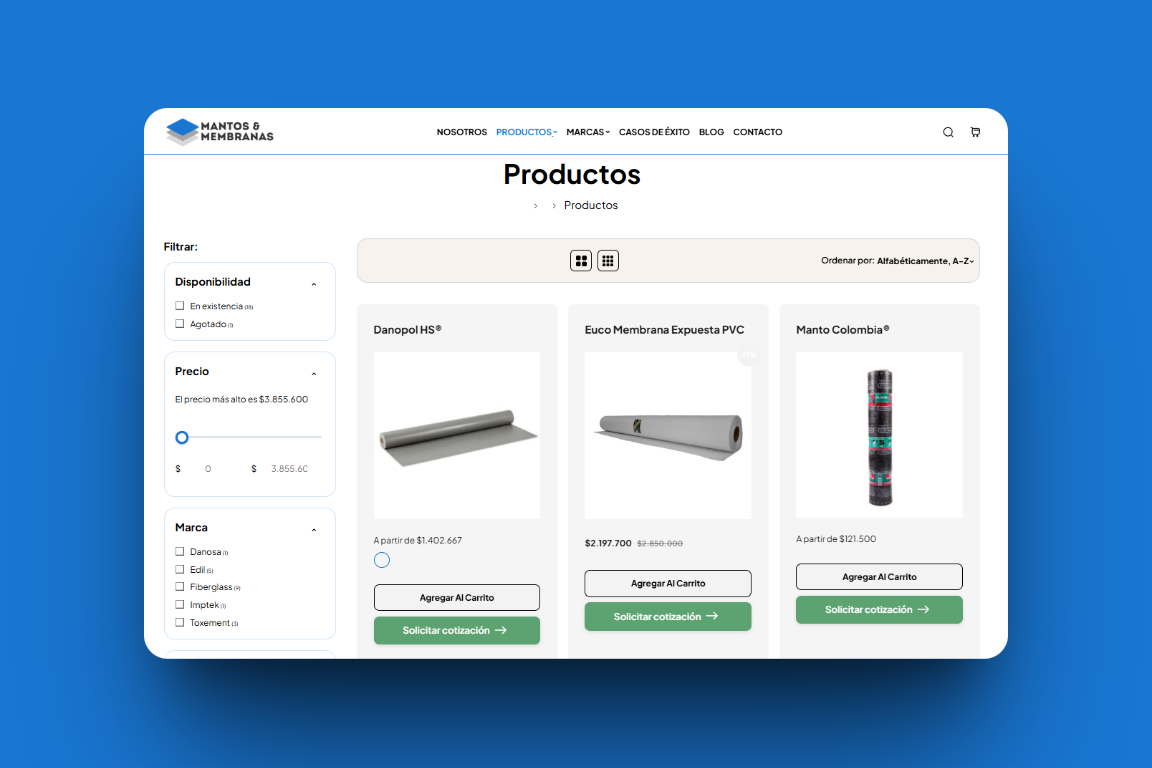
Task: Click the Mantos & Membranas logo
Action: [x=220, y=132]
